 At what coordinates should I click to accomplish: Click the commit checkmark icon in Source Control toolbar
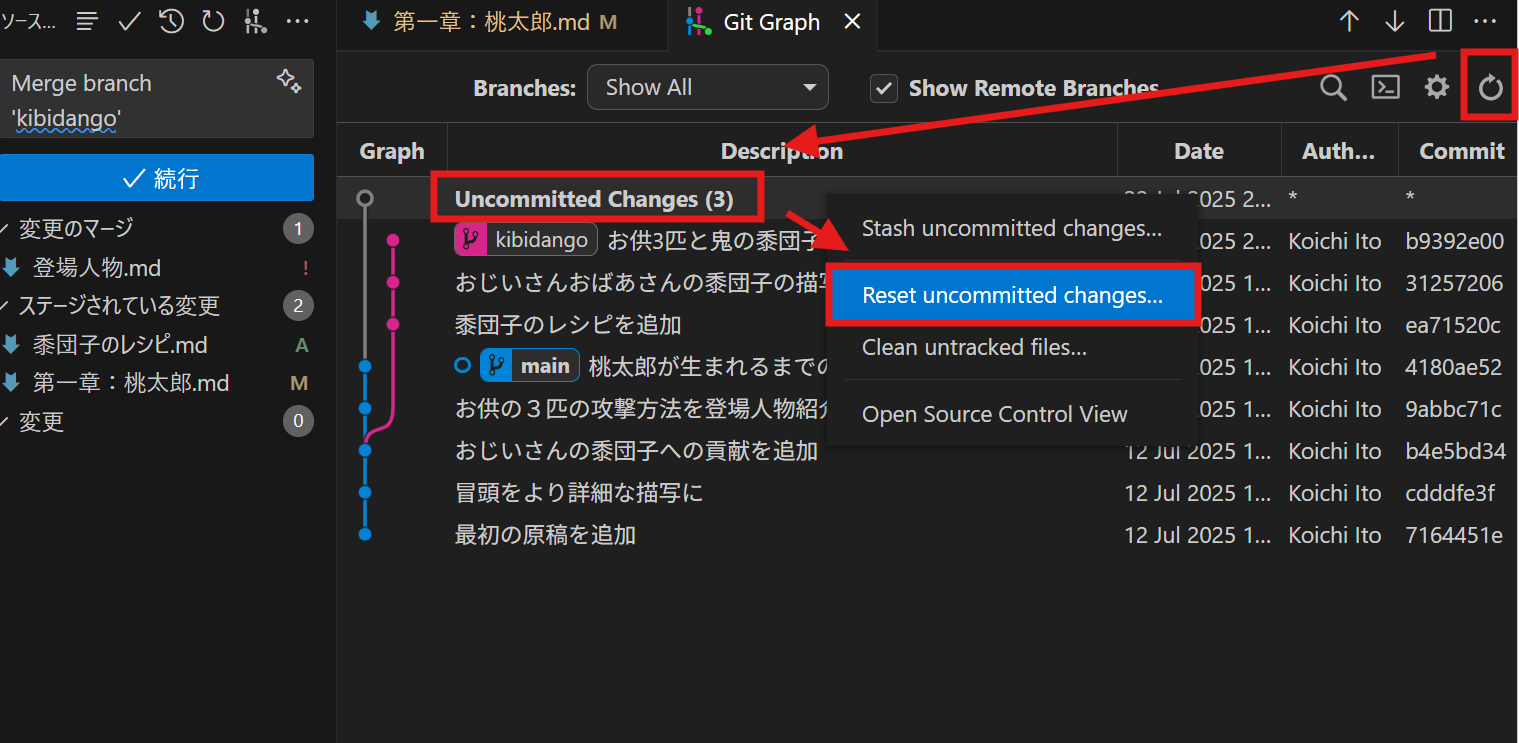click(x=129, y=21)
